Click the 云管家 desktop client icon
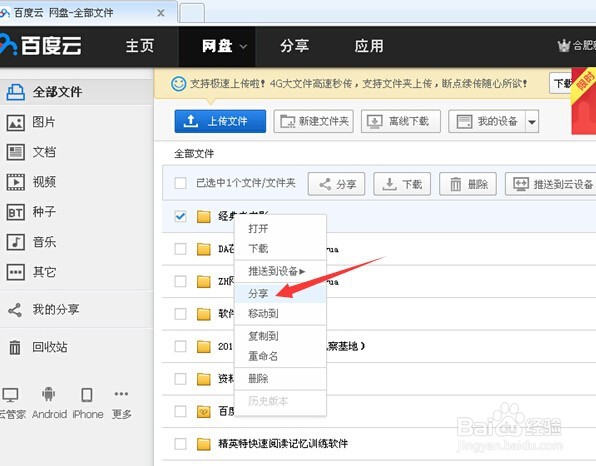Image resolution: width=596 pixels, height=466 pixels. point(10,395)
